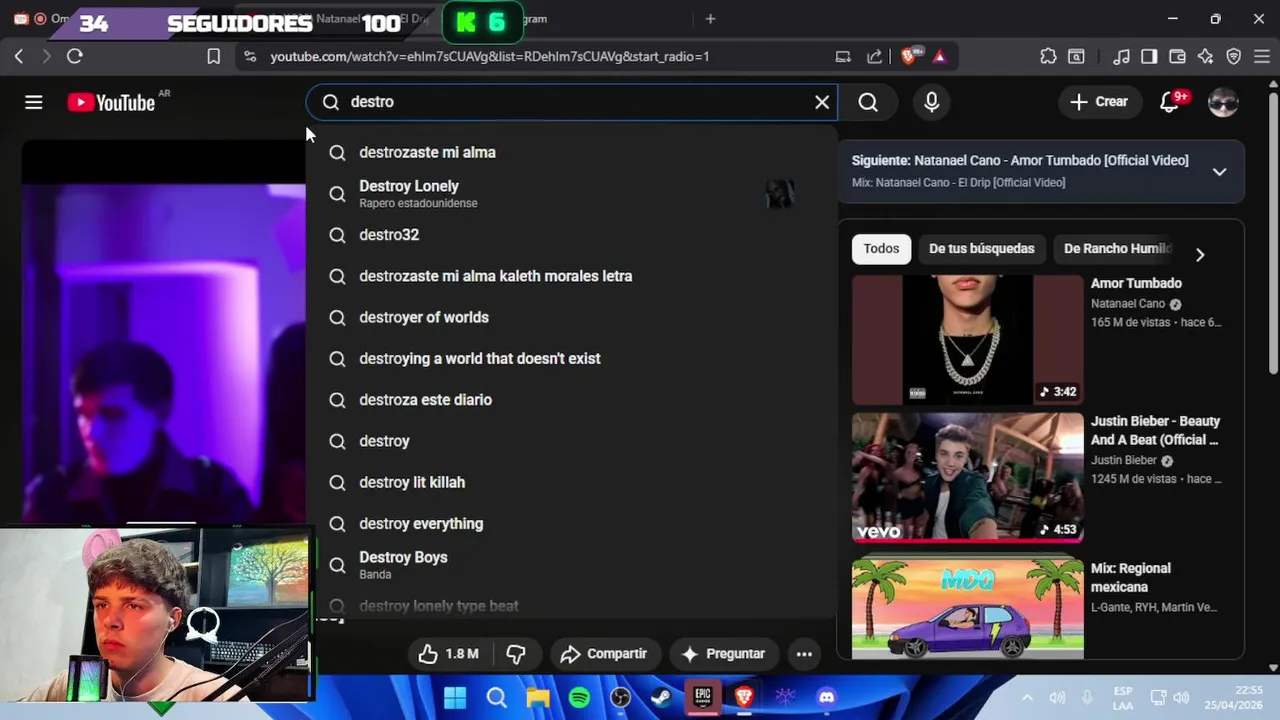Viewport: 1280px width, 720px height.
Task: Show more filter chips with arrow
Action: coord(1200,254)
